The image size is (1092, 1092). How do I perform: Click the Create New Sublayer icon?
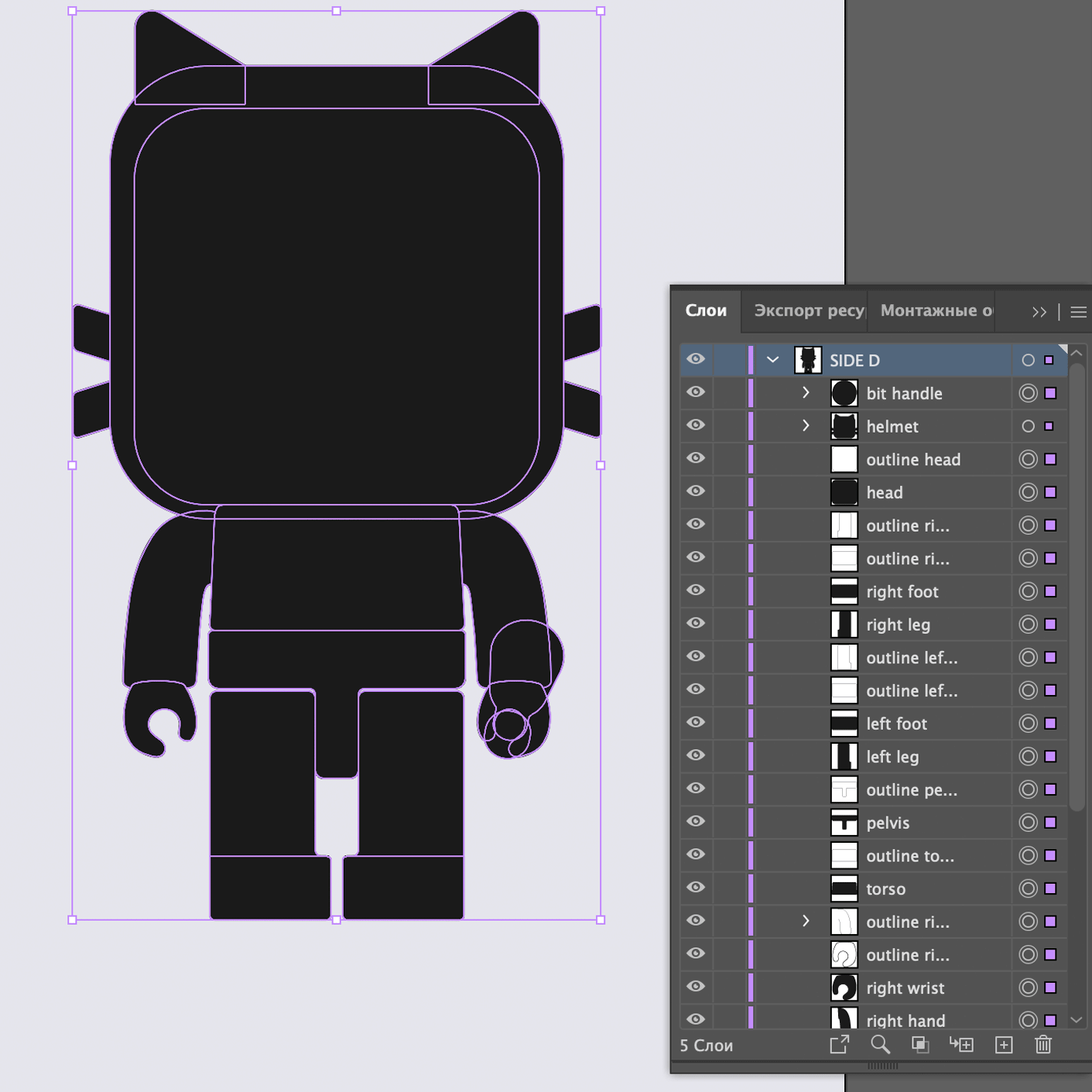click(x=961, y=1045)
